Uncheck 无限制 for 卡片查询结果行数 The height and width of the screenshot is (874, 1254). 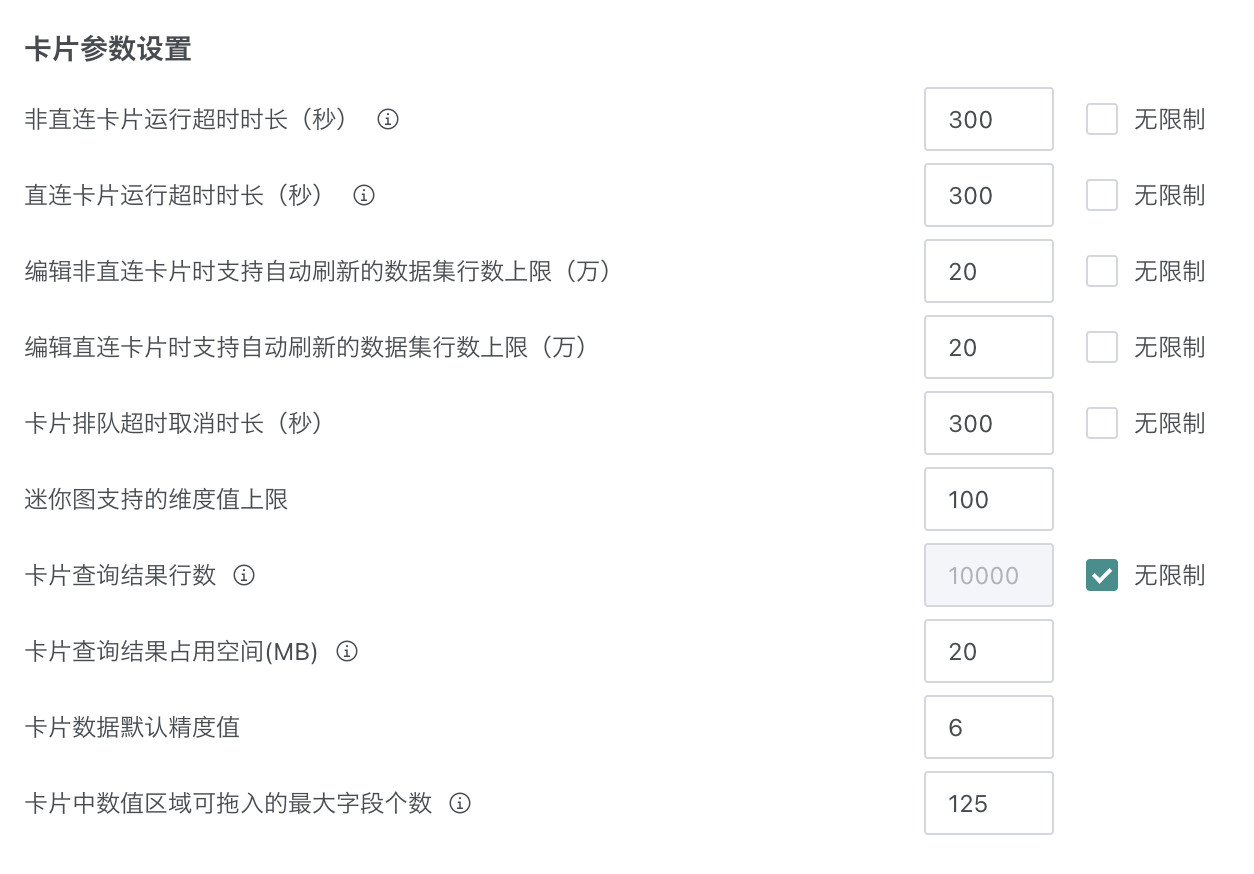pyautogui.click(x=1101, y=576)
